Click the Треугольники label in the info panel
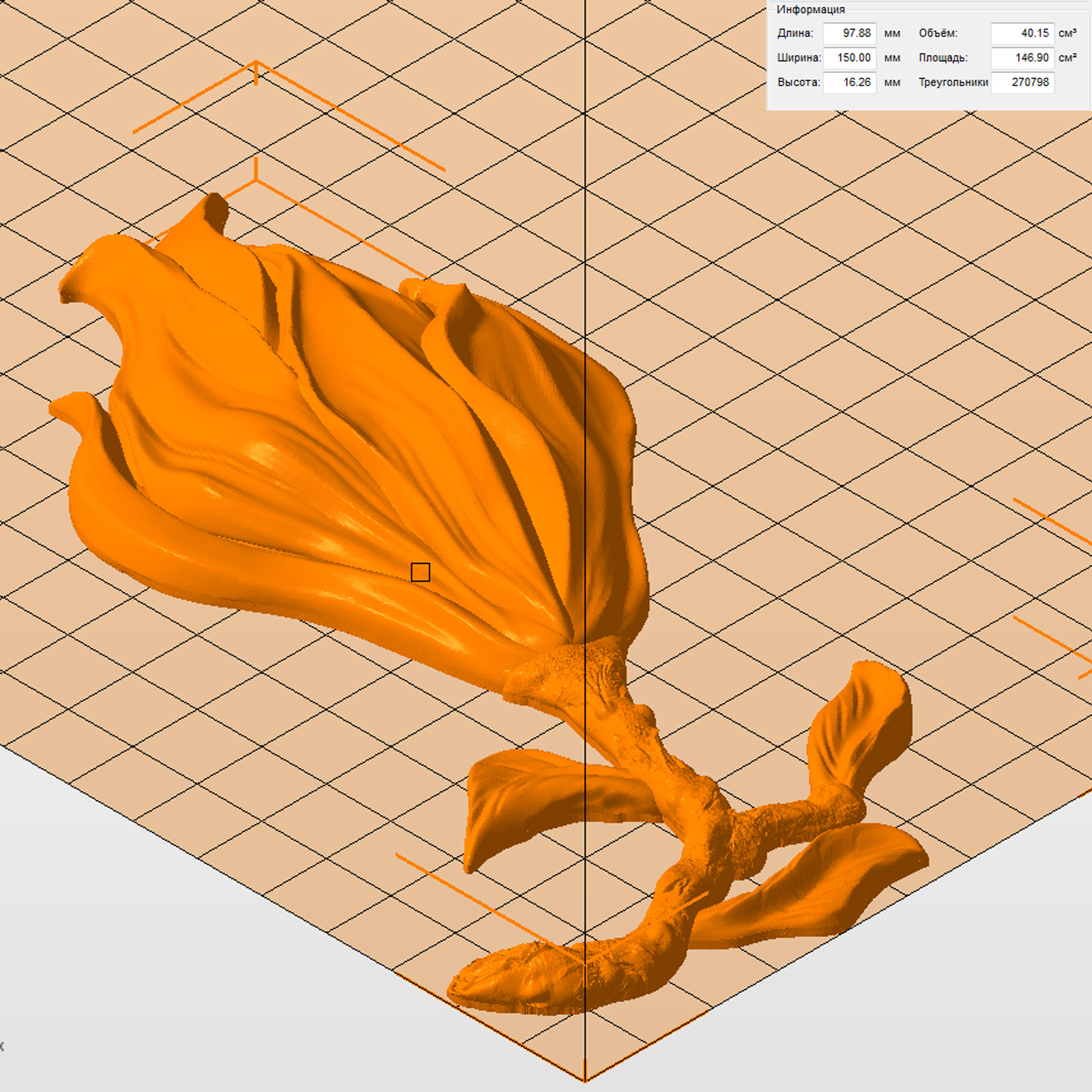 click(x=953, y=82)
